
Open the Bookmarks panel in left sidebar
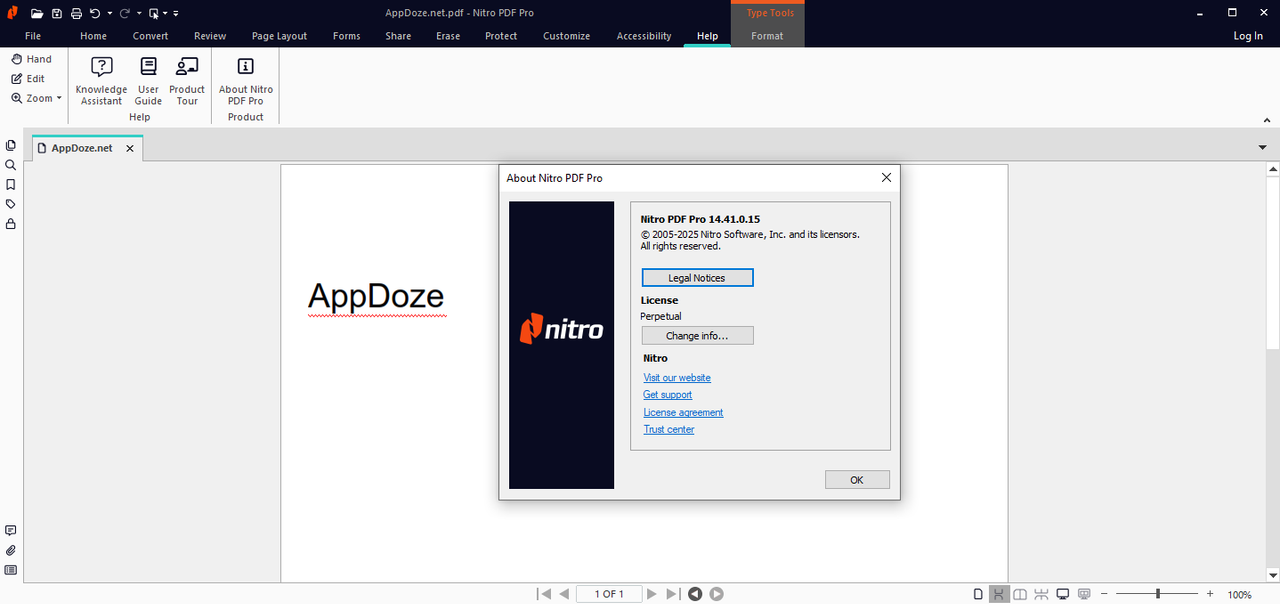tap(11, 185)
